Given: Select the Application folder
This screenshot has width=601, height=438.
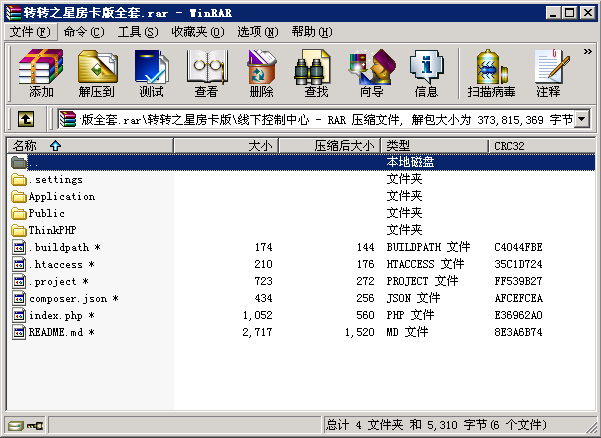Looking at the screenshot, I should [x=61, y=197].
